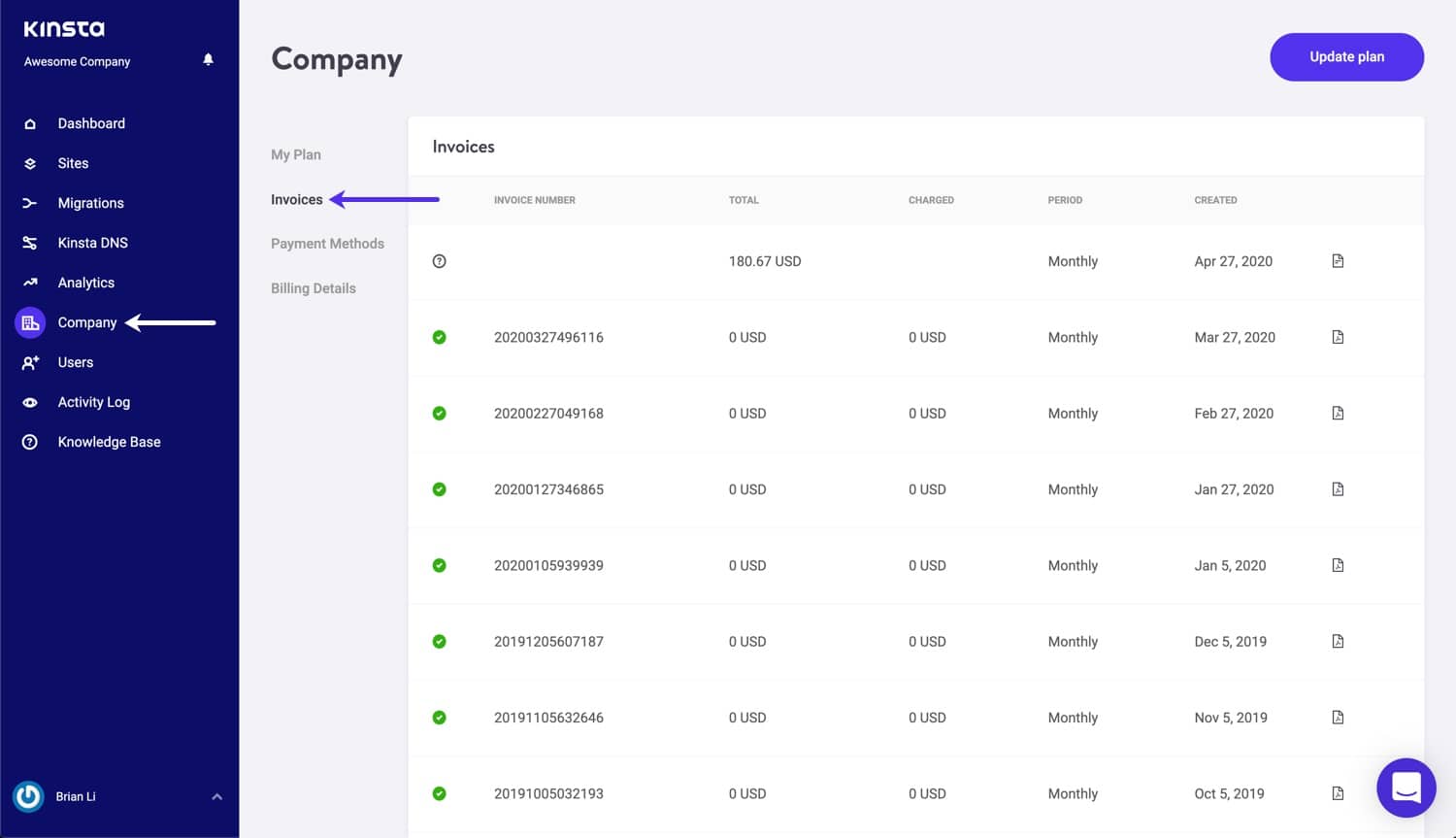The height and width of the screenshot is (838, 1456).
Task: Select invoice number 20200127346865
Action: click(548, 489)
